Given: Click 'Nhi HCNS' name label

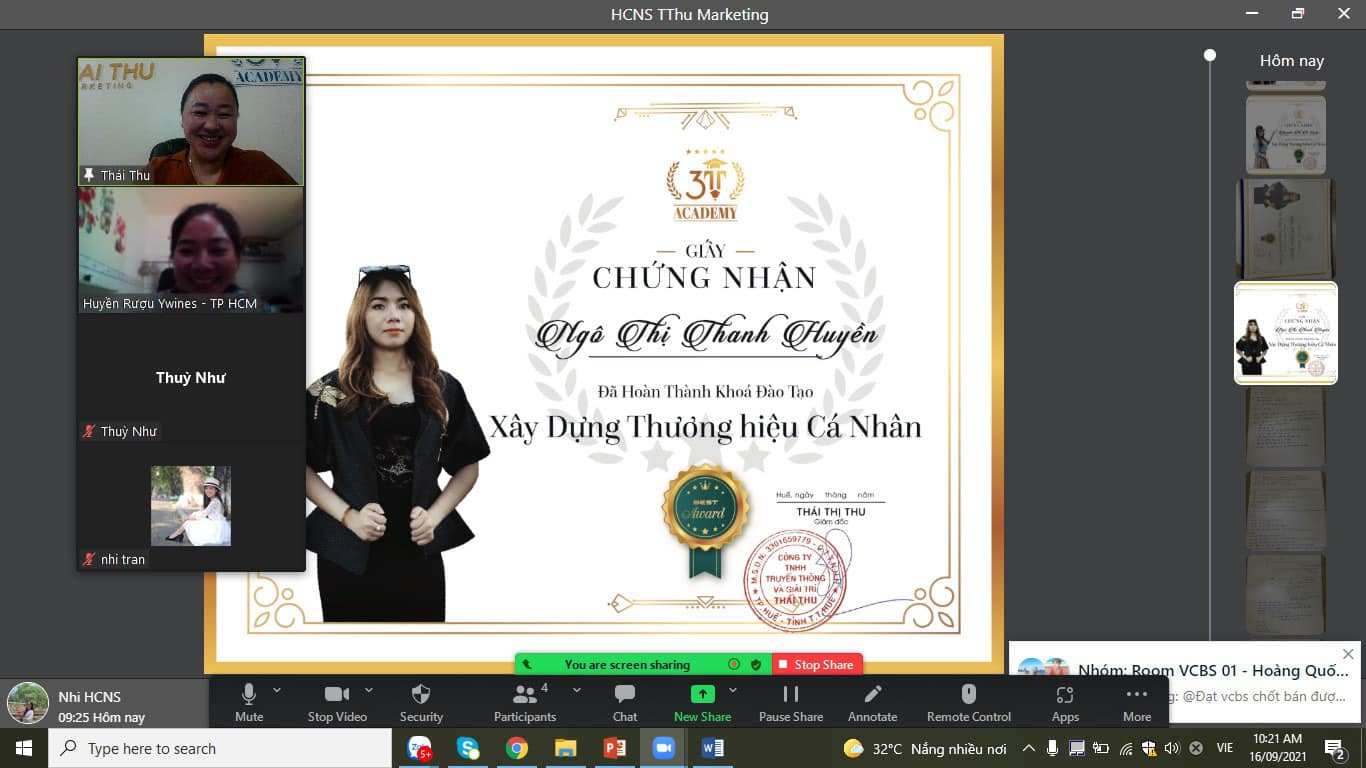Looking at the screenshot, I should coord(90,697).
